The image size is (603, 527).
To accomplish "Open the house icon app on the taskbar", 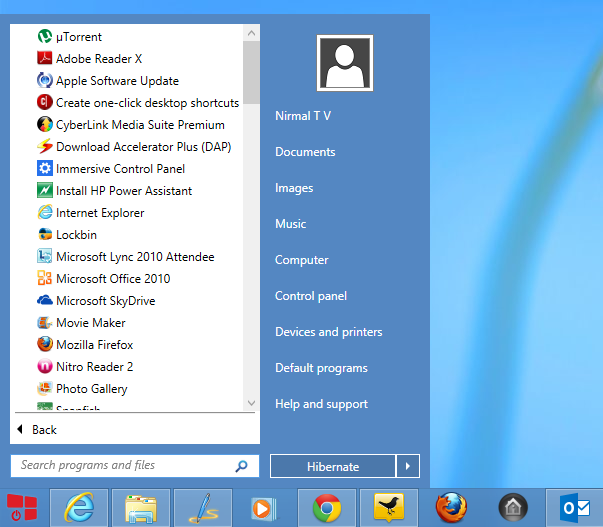I will 513,508.
